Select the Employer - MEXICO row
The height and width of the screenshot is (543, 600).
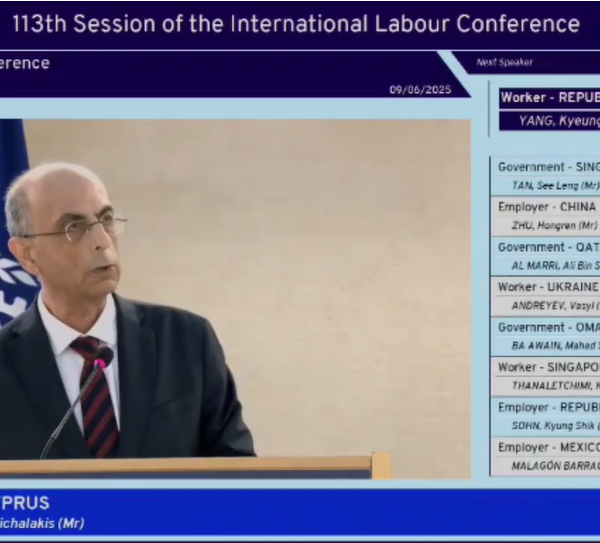click(545, 447)
